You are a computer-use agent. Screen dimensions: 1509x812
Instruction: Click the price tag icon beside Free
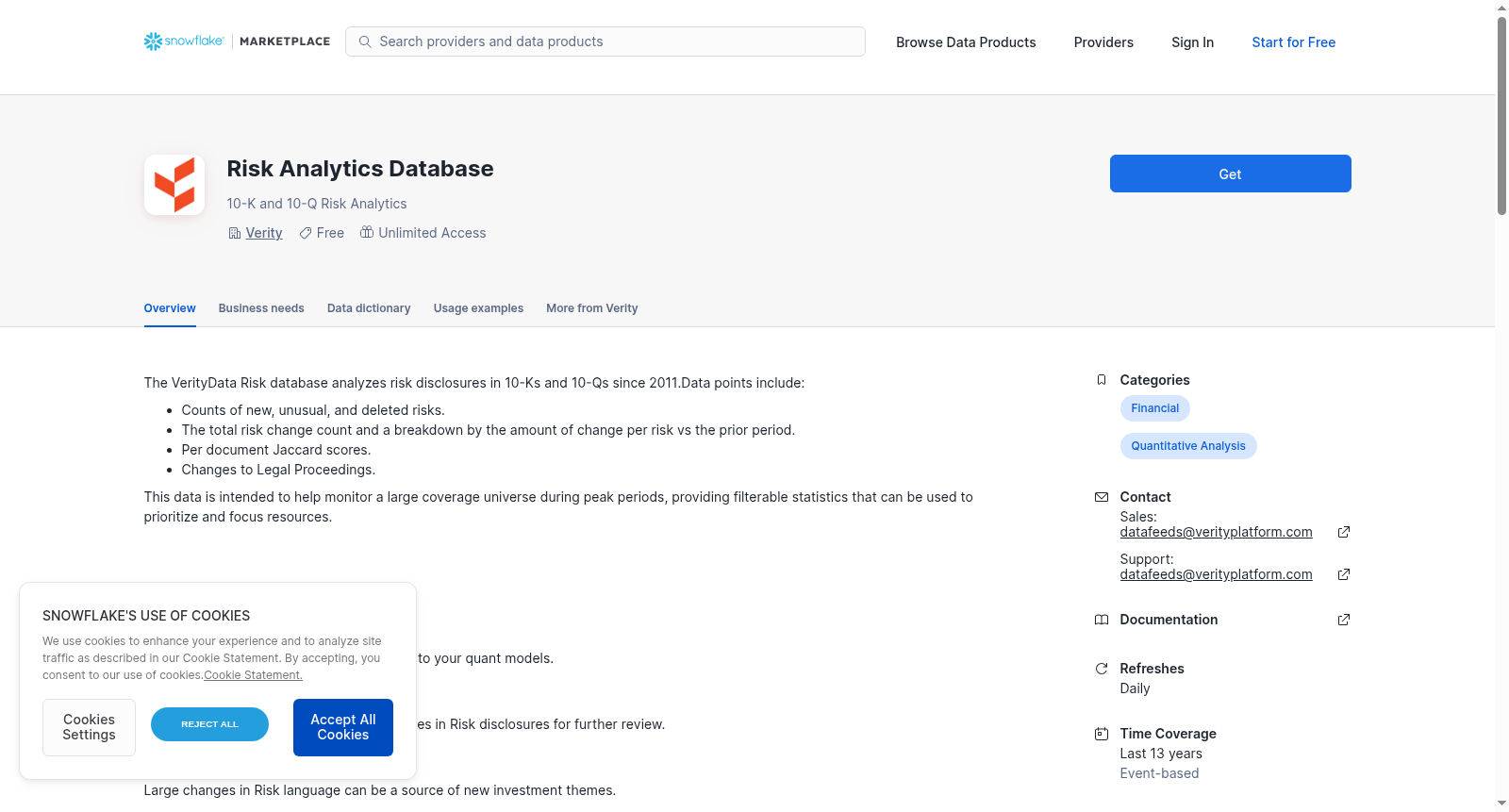306,233
